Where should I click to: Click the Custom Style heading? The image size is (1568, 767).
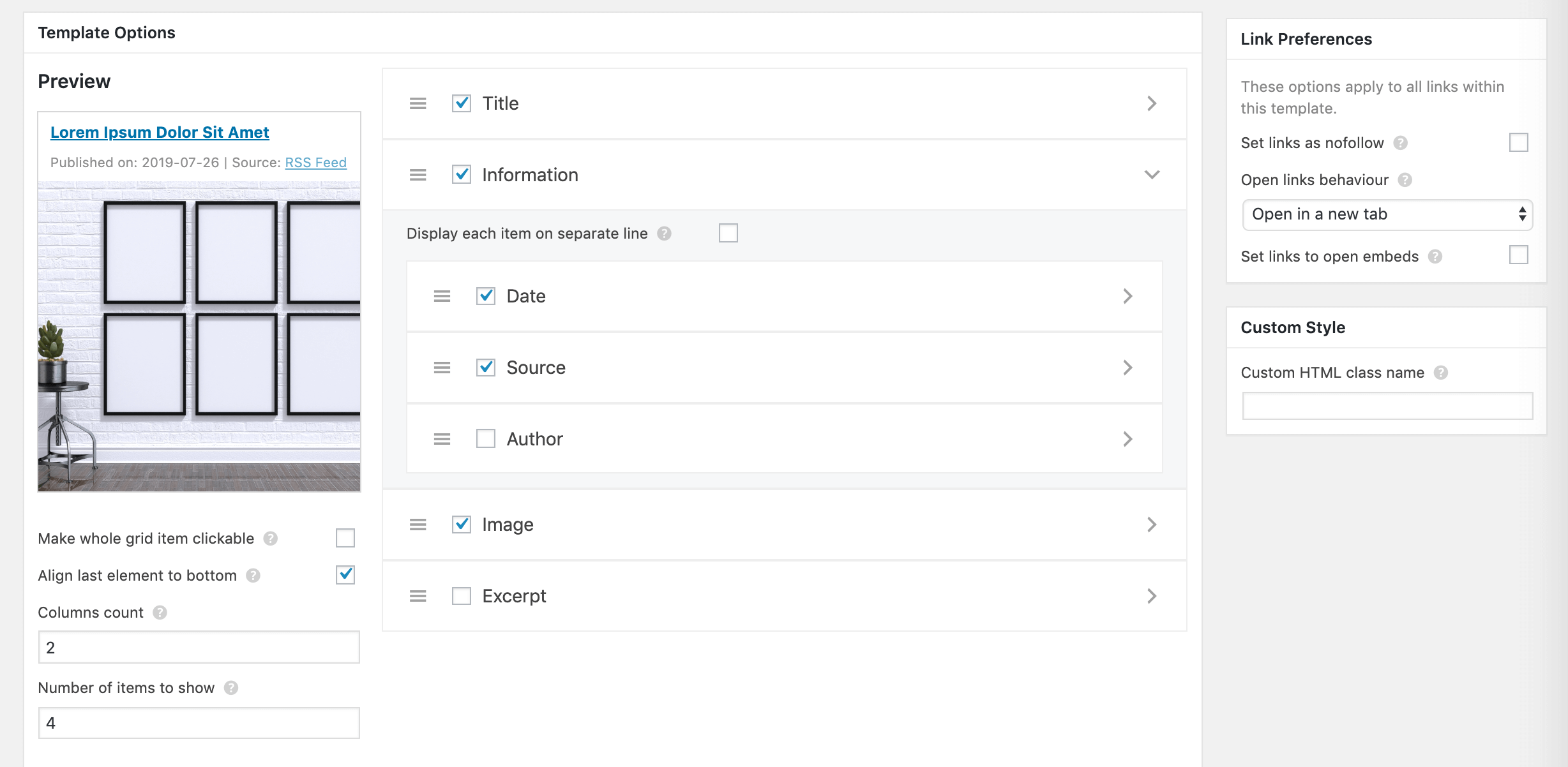pos(1293,327)
